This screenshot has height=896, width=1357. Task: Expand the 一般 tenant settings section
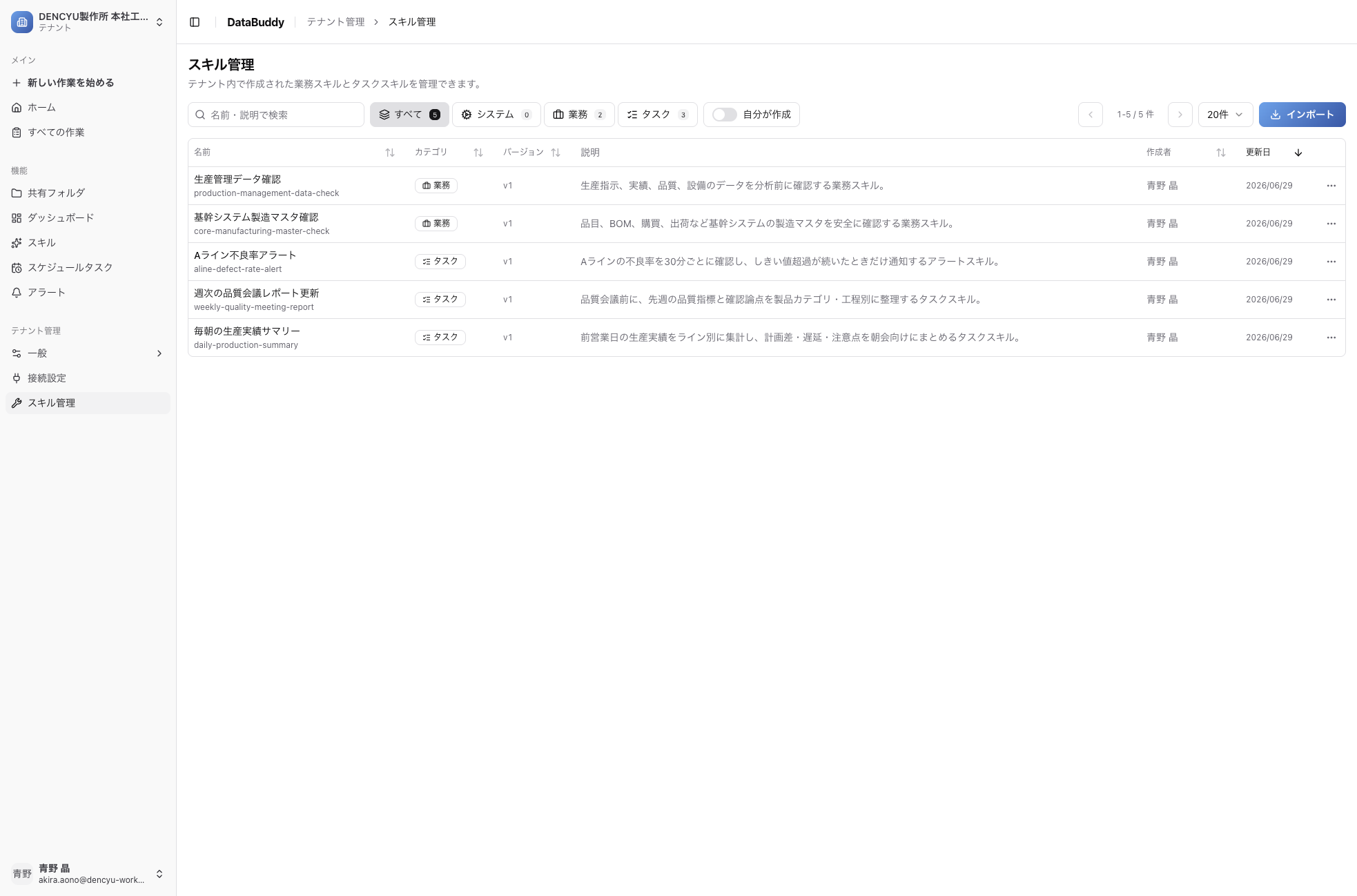(x=88, y=353)
